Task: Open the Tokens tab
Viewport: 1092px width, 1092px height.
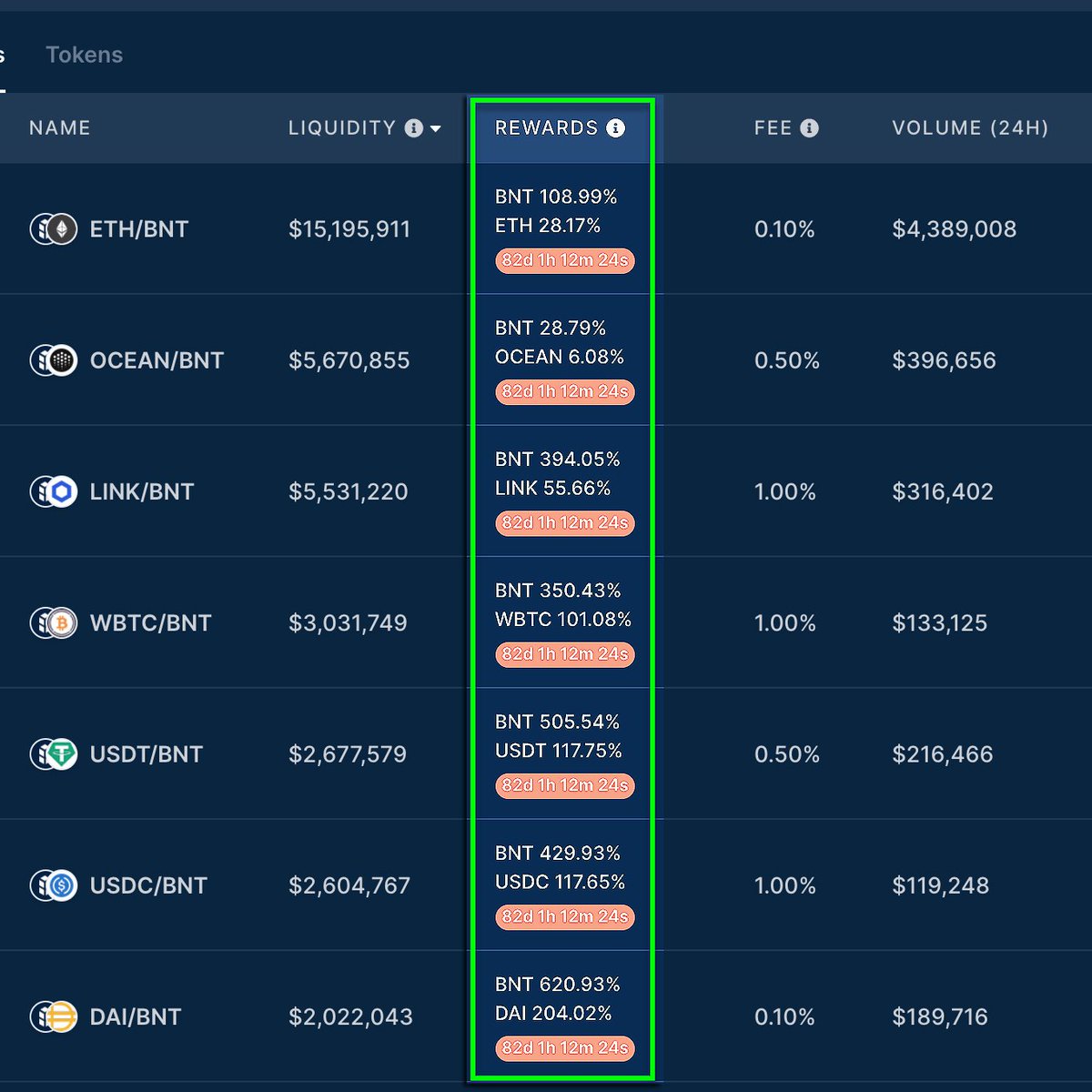Action: [84, 55]
